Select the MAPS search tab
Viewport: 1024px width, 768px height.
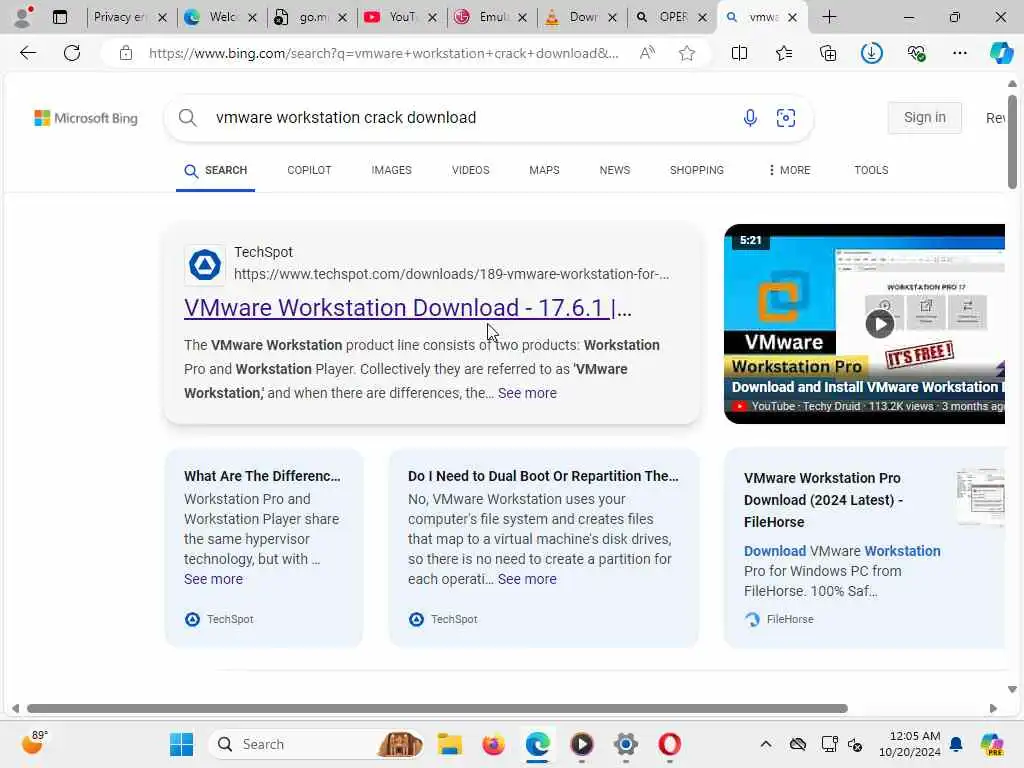click(x=544, y=170)
